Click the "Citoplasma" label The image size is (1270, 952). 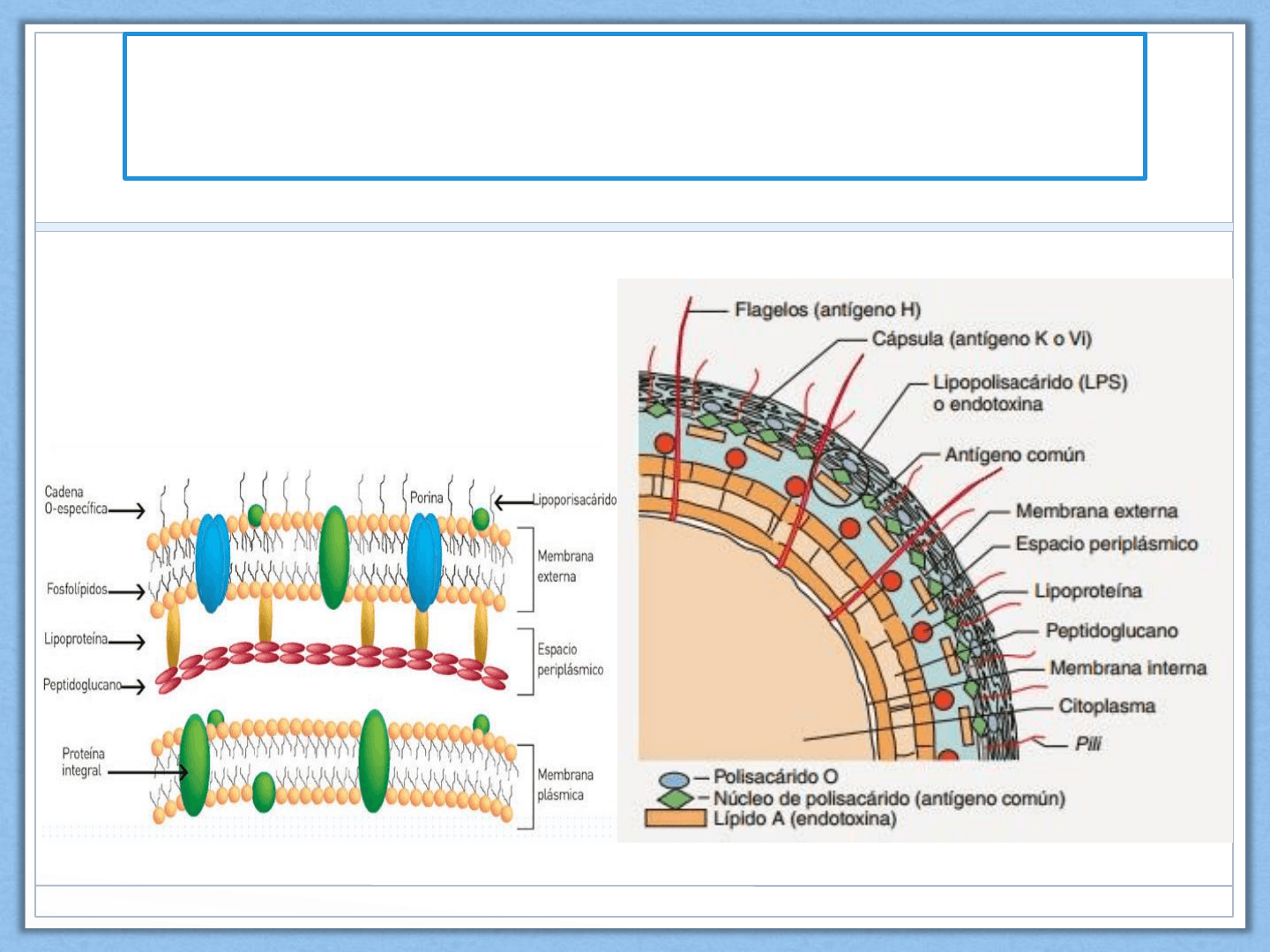[x=1106, y=706]
